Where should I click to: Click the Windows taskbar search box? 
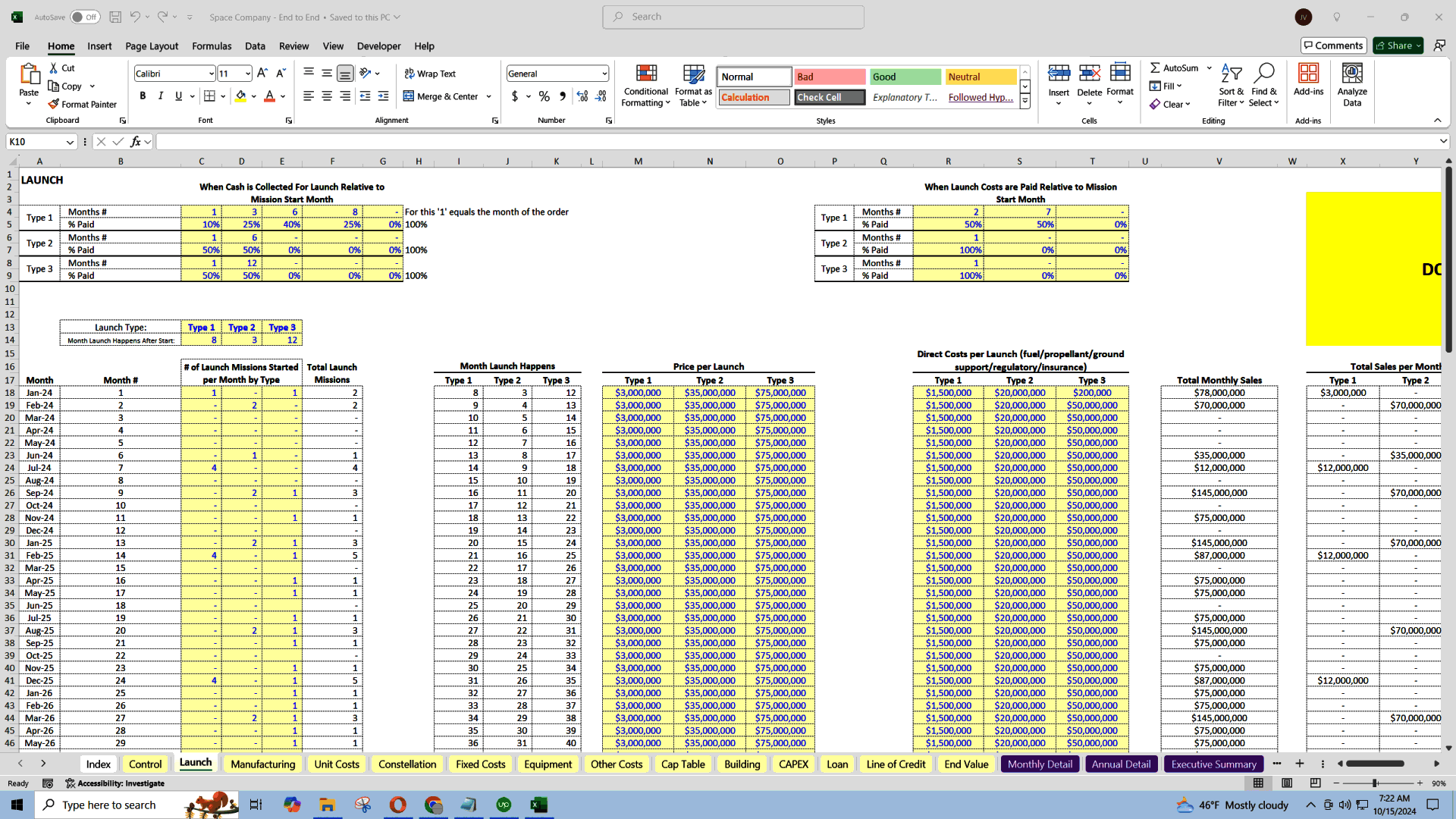click(136, 805)
